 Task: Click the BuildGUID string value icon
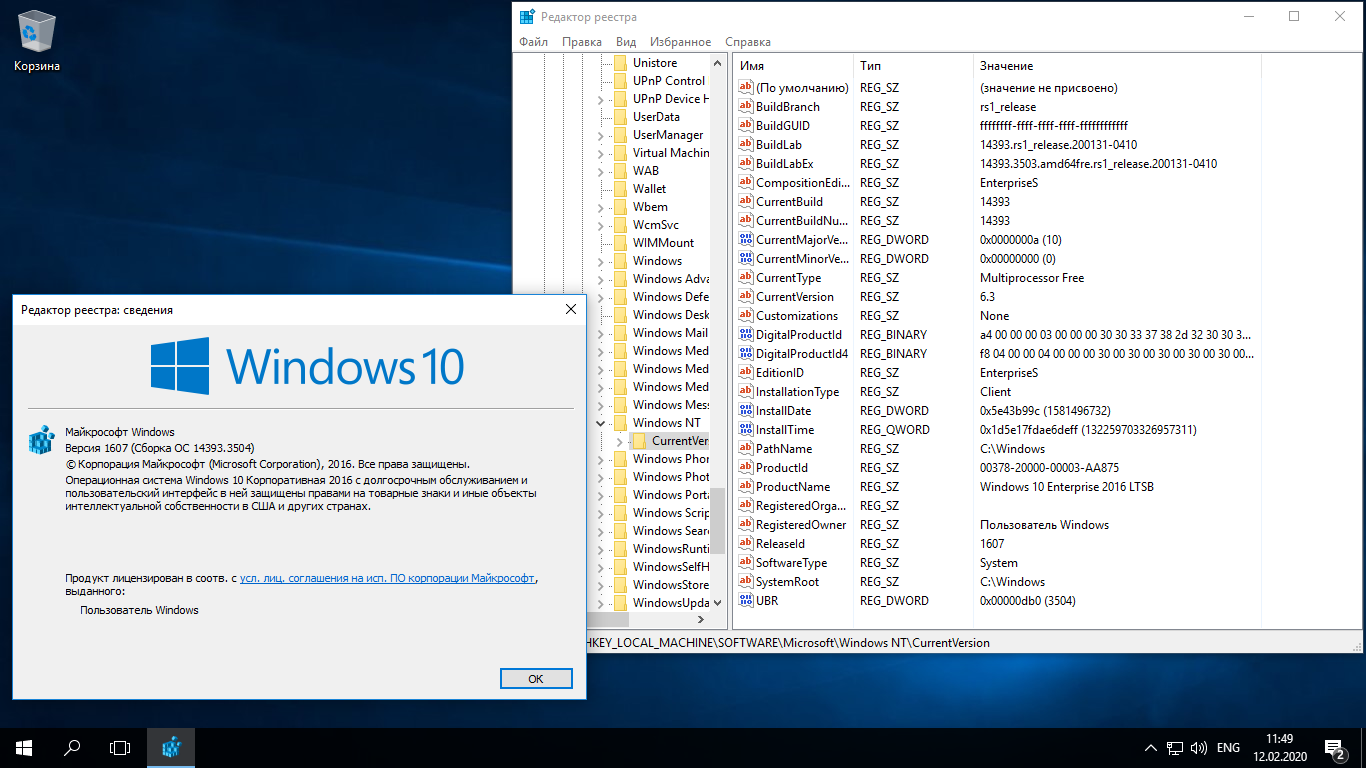pyautogui.click(x=745, y=126)
